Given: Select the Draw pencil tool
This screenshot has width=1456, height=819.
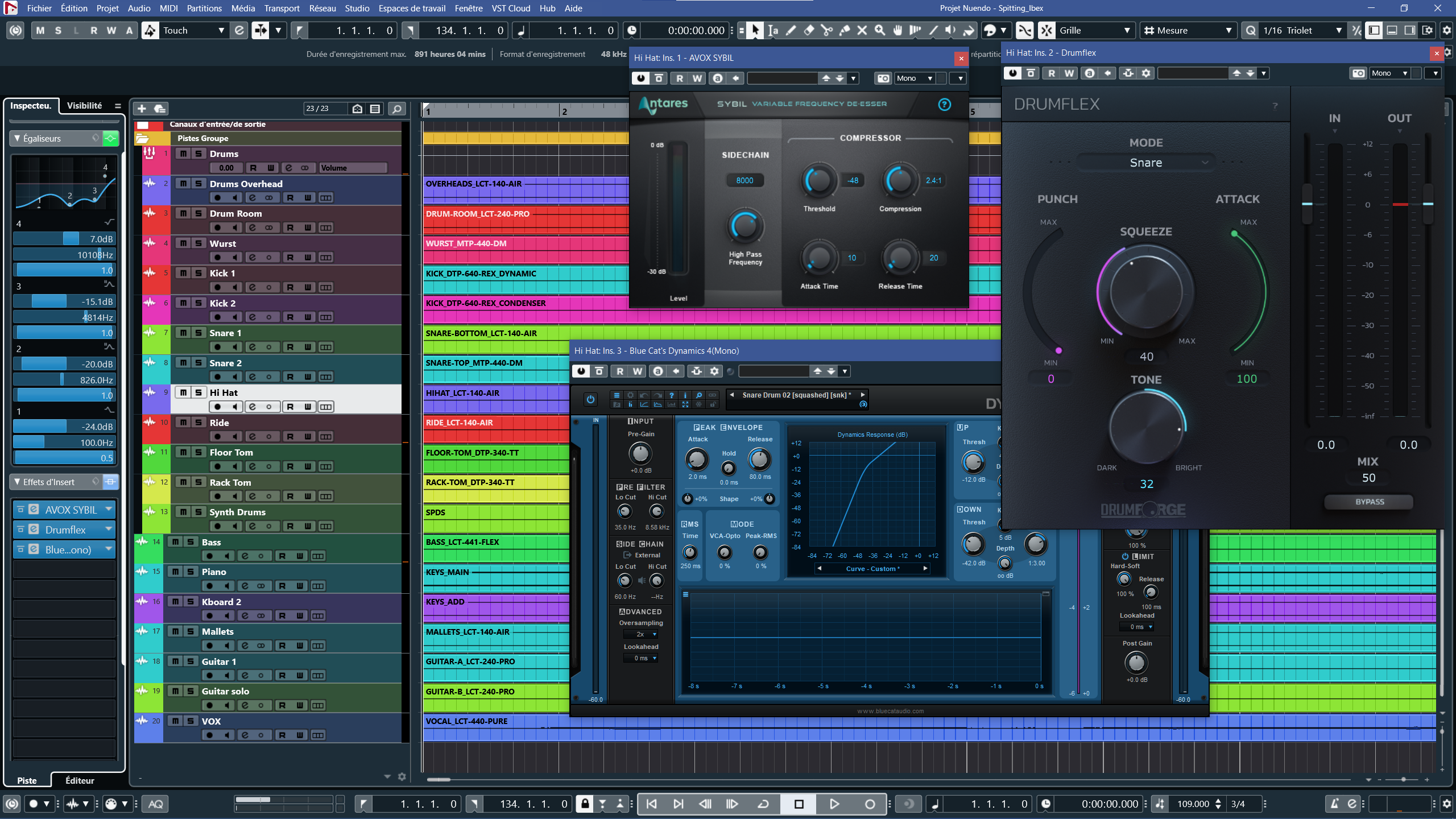Looking at the screenshot, I should pyautogui.click(x=791, y=31).
